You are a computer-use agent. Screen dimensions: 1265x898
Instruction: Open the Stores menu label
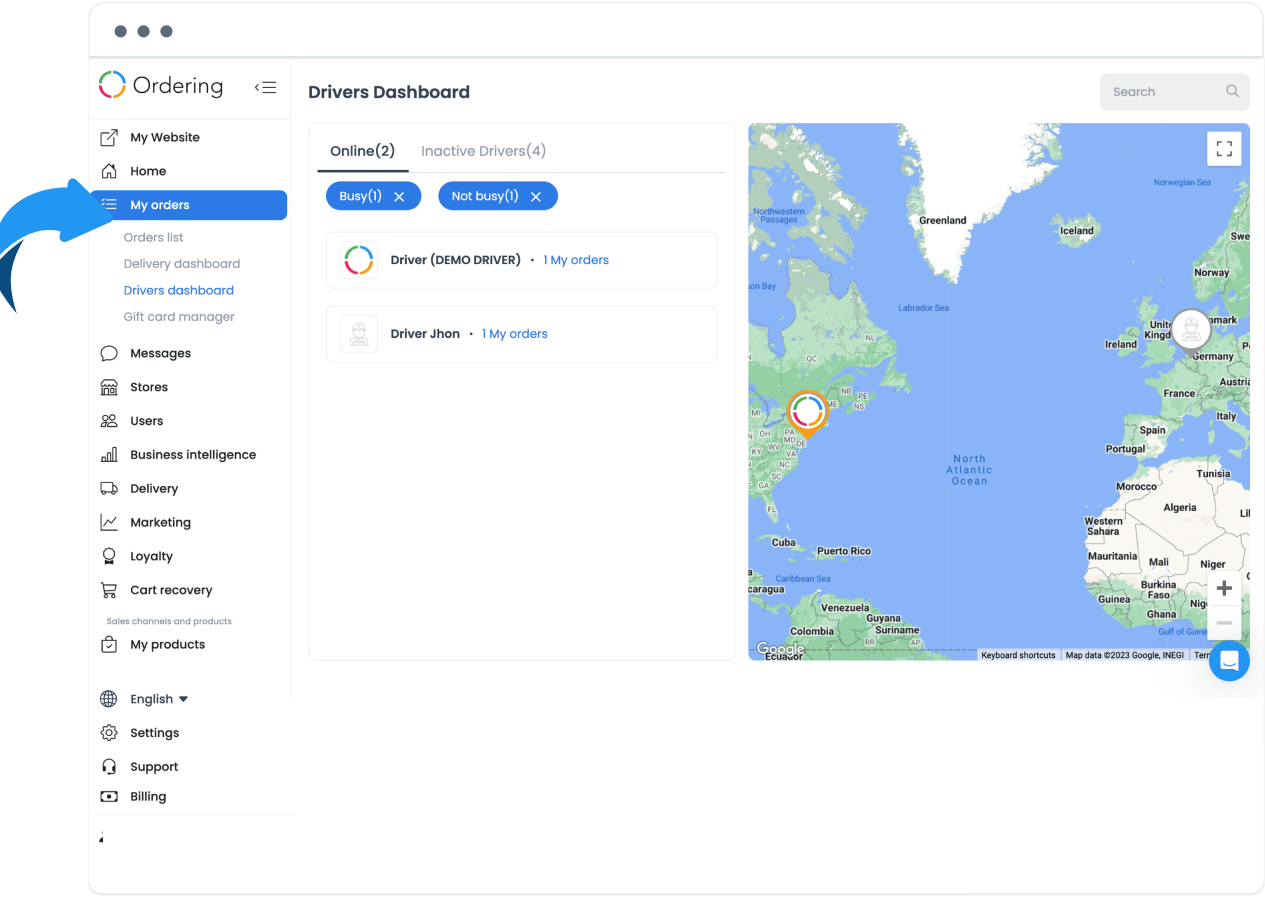click(149, 387)
